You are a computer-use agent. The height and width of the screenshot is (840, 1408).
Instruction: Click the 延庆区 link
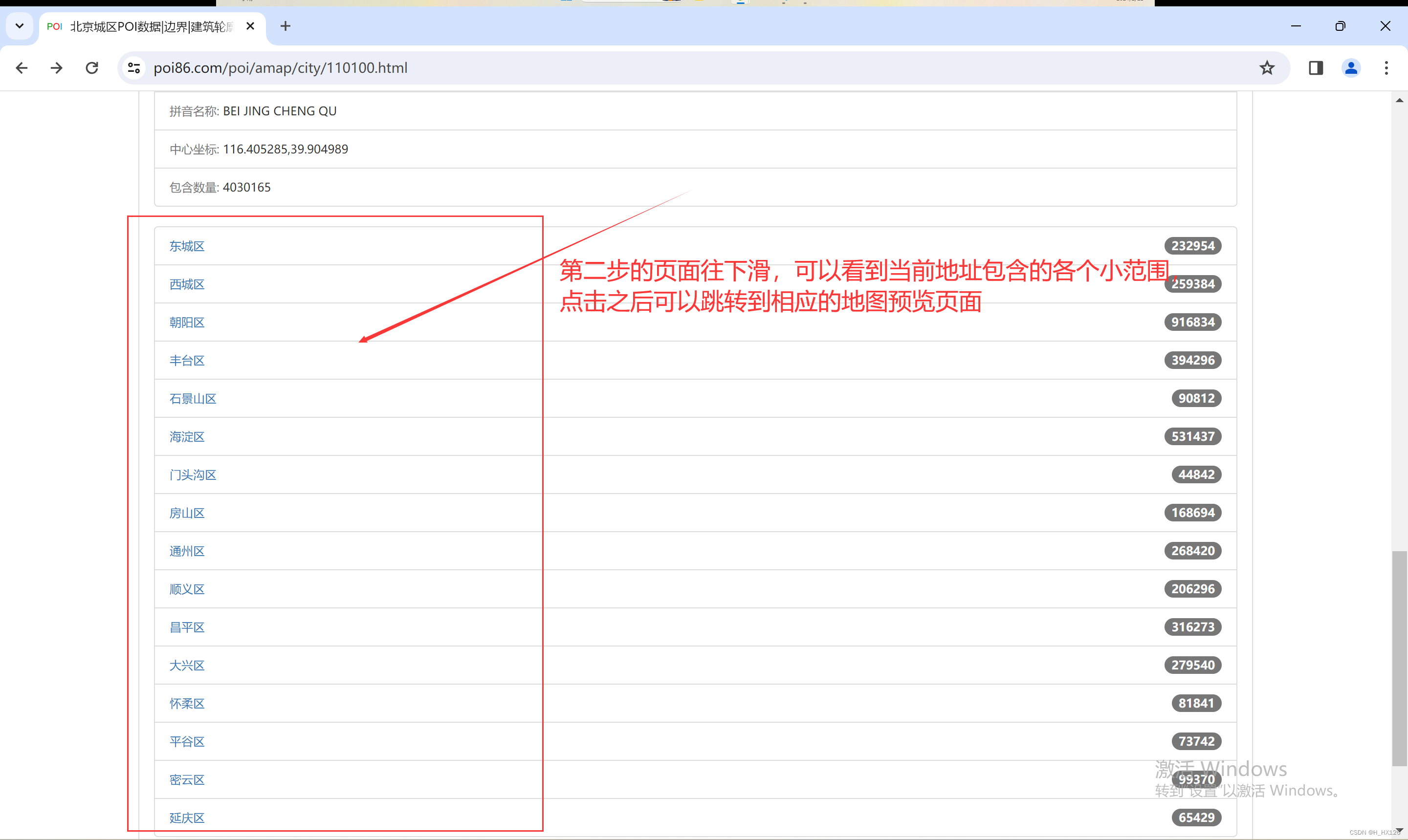coord(187,818)
